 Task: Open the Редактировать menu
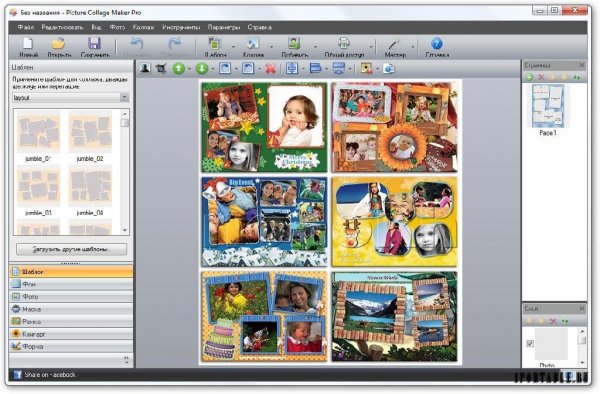[62, 27]
